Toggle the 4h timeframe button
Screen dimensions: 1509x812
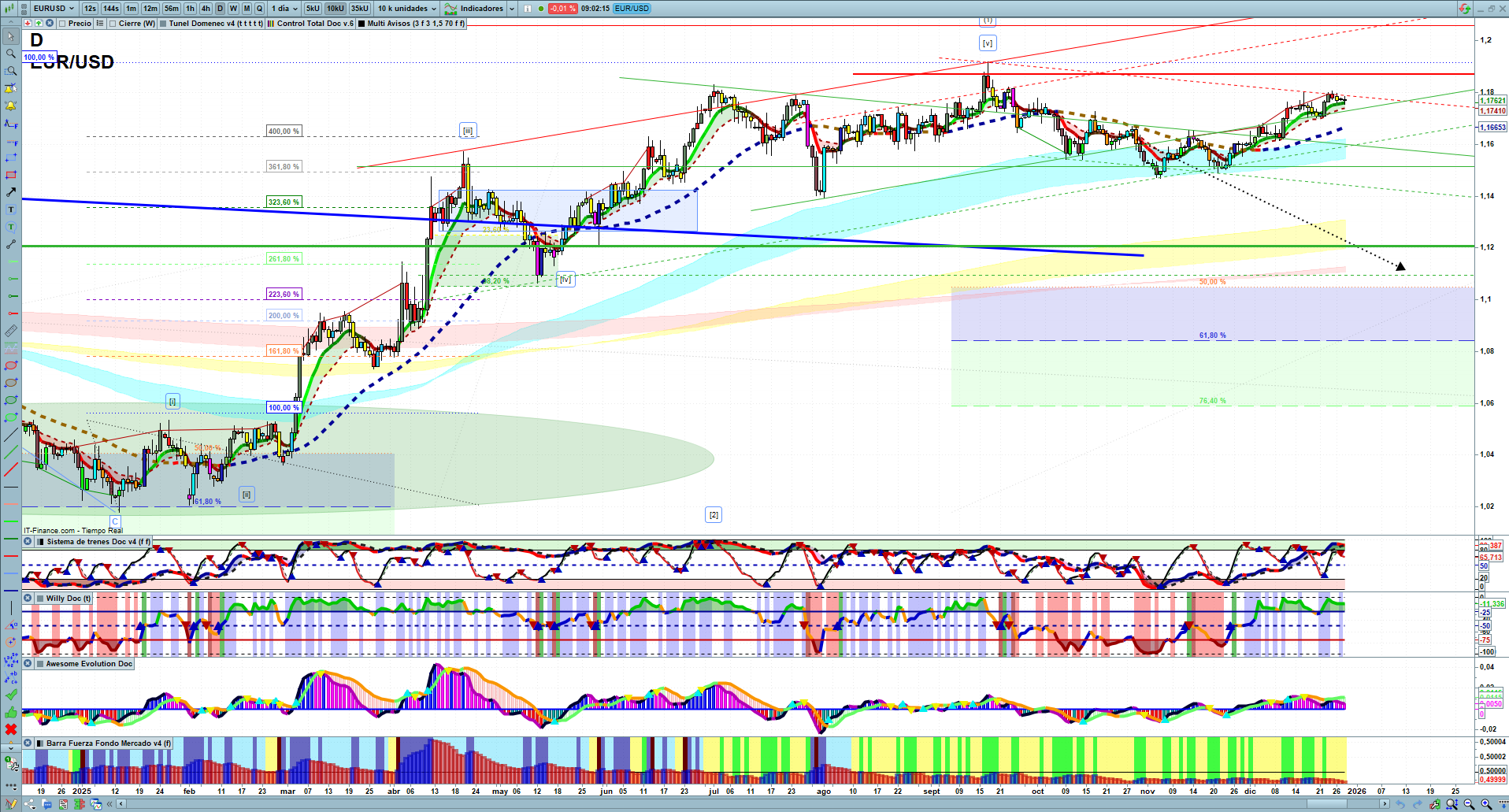(206, 9)
